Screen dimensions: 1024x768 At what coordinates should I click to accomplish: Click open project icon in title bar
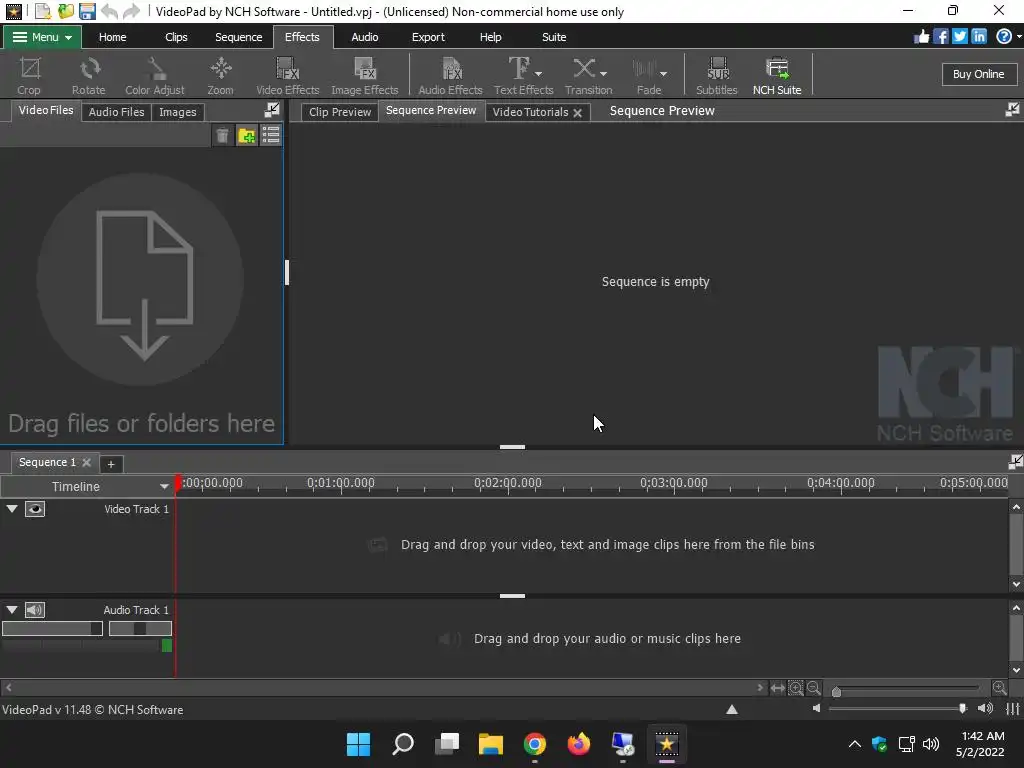[65, 11]
